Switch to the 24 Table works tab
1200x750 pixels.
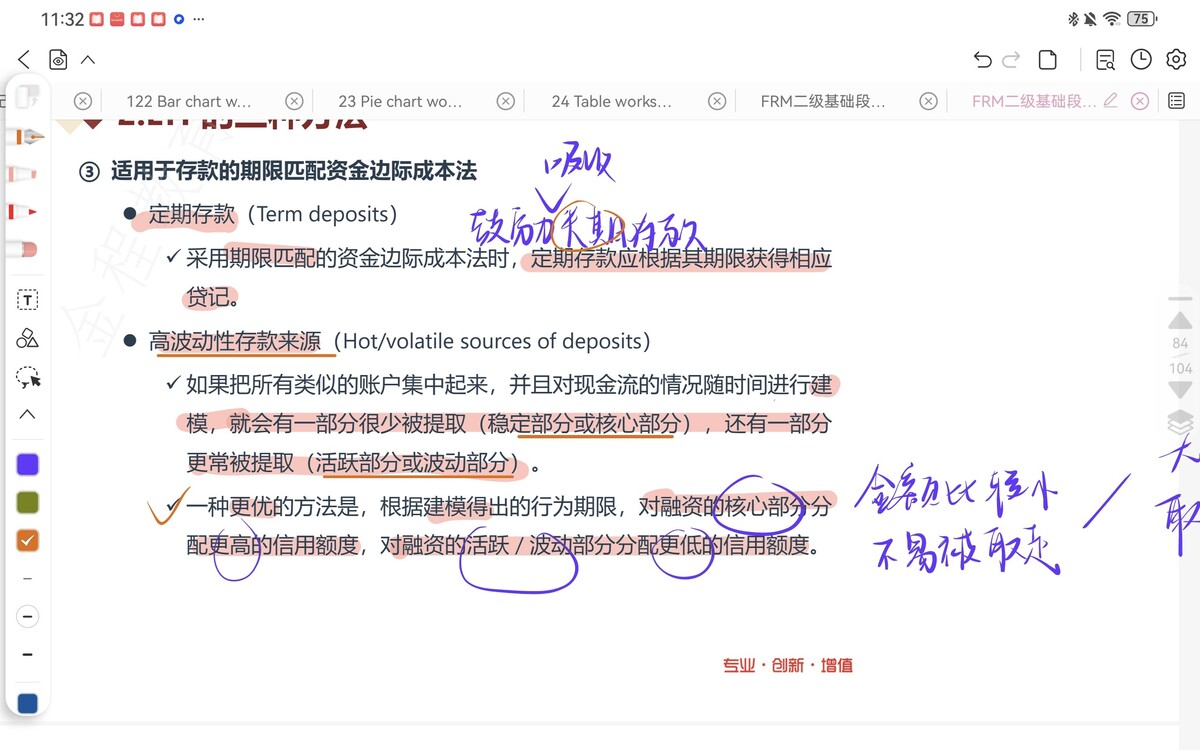click(x=611, y=101)
